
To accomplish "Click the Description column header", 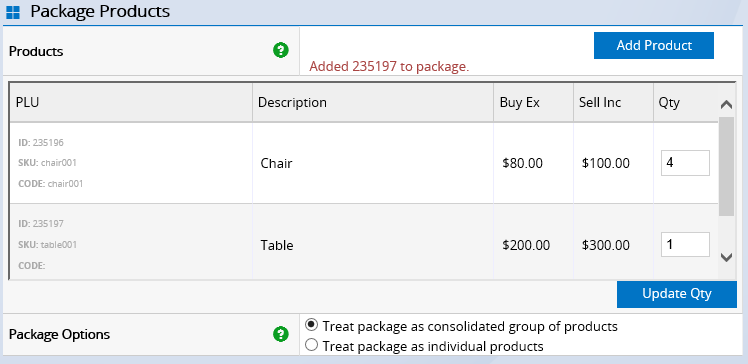I will (373, 103).
